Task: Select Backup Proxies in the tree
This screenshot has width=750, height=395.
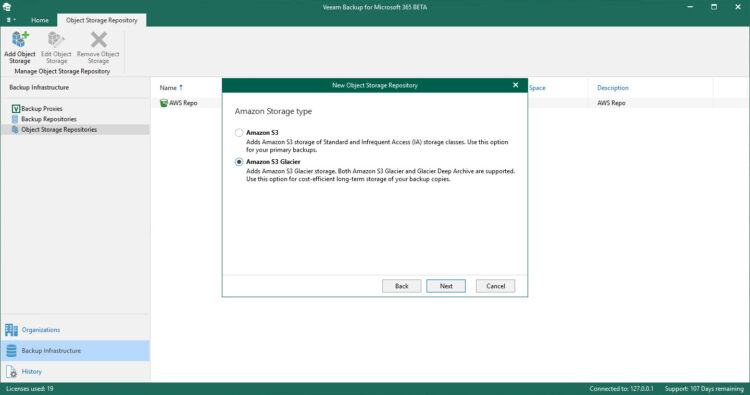Action: pos(42,109)
